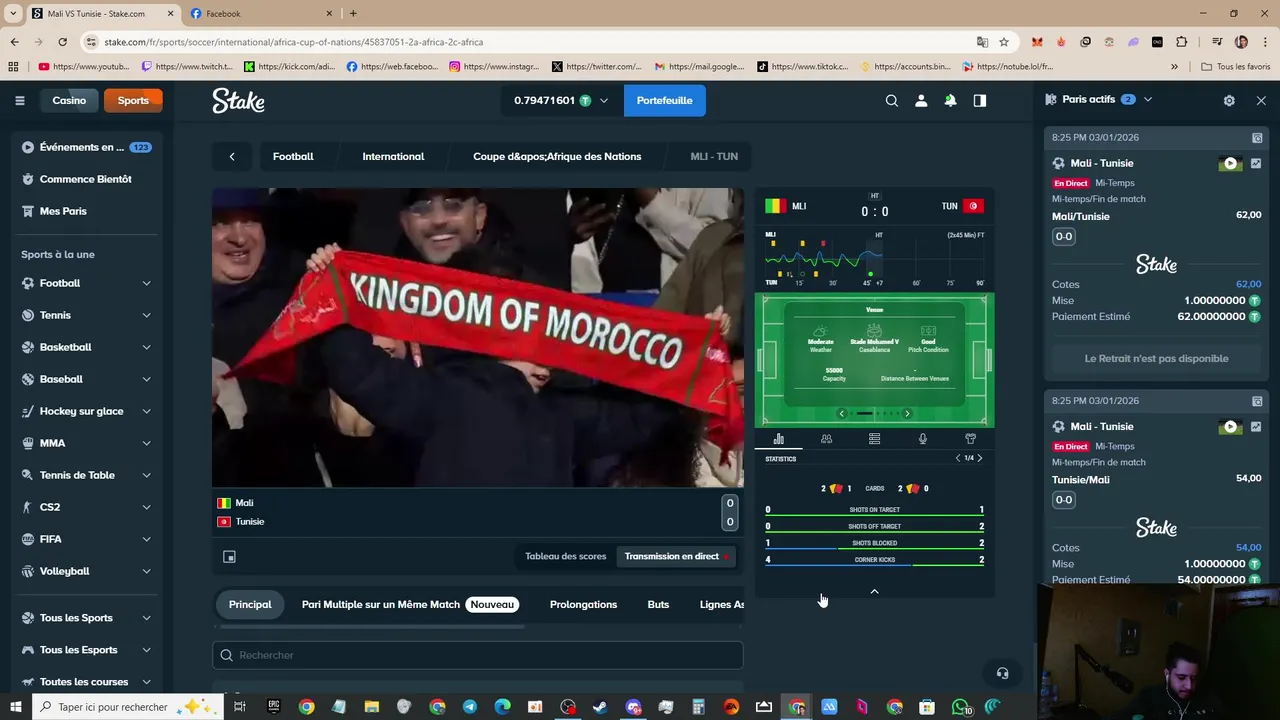Viewport: 1280px width, 720px height.
Task: Open the user profile icon
Action: pyautogui.click(x=921, y=100)
